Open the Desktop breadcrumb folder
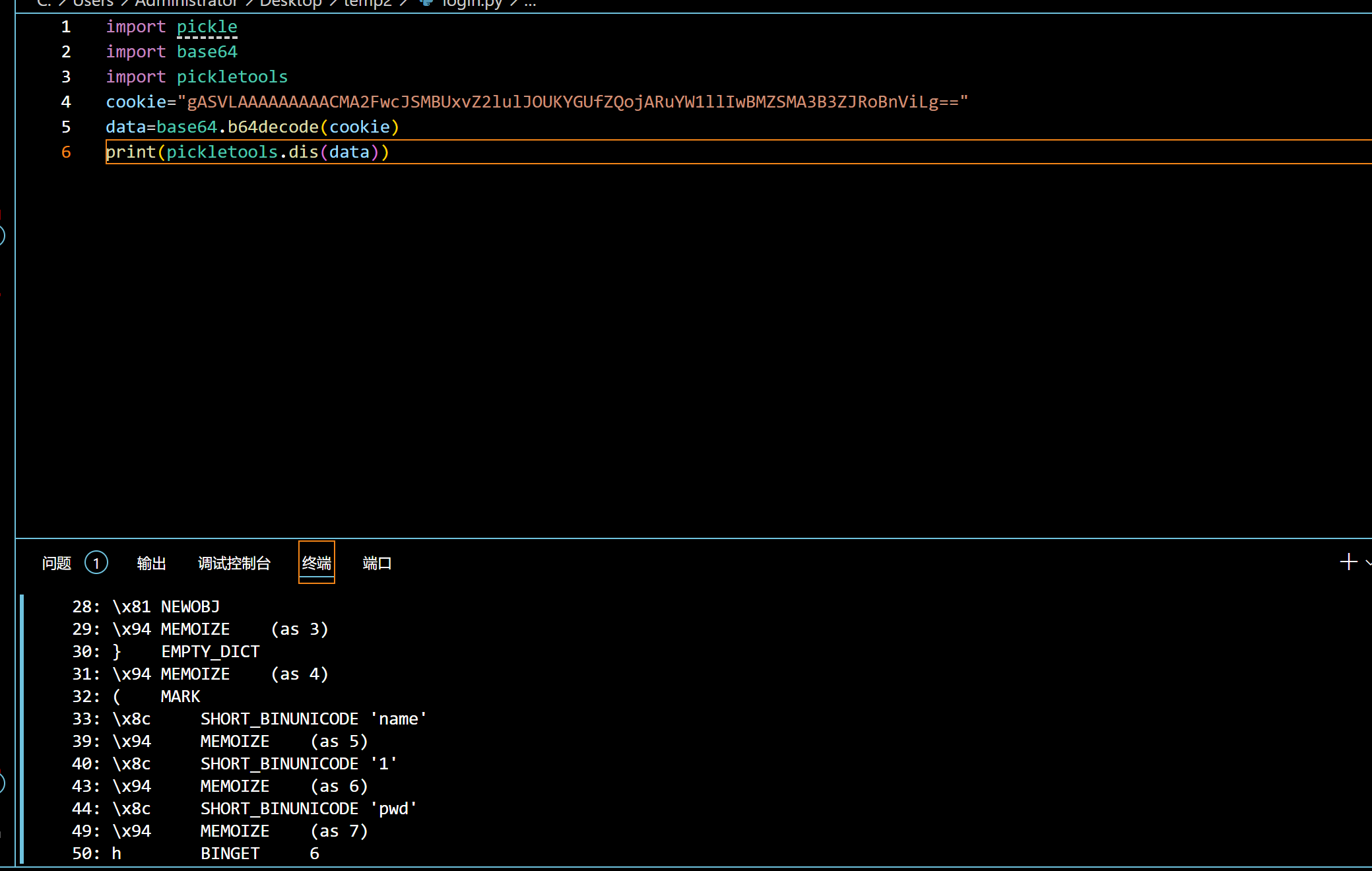Viewport: 1372px width, 871px height. point(290,3)
